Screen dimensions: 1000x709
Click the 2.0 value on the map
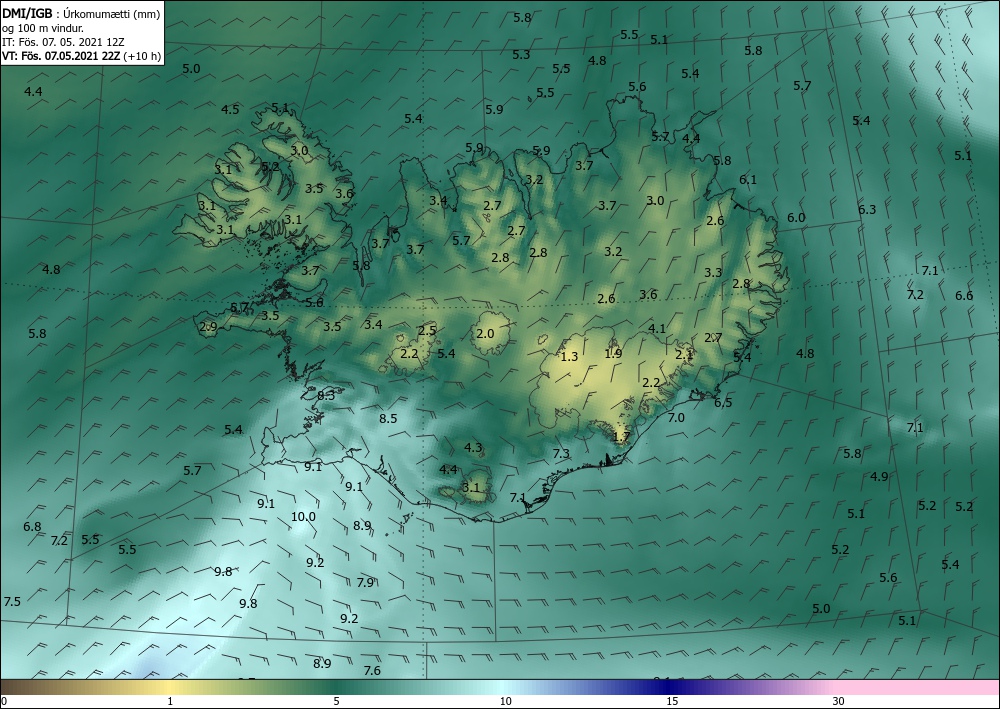(x=485, y=333)
